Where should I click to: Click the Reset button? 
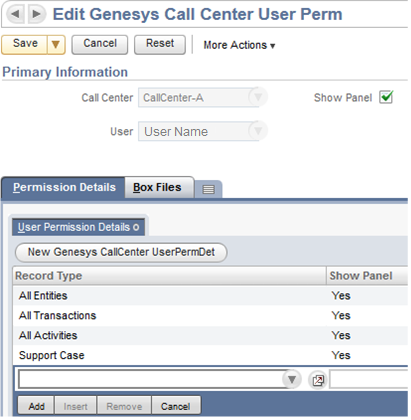160,44
